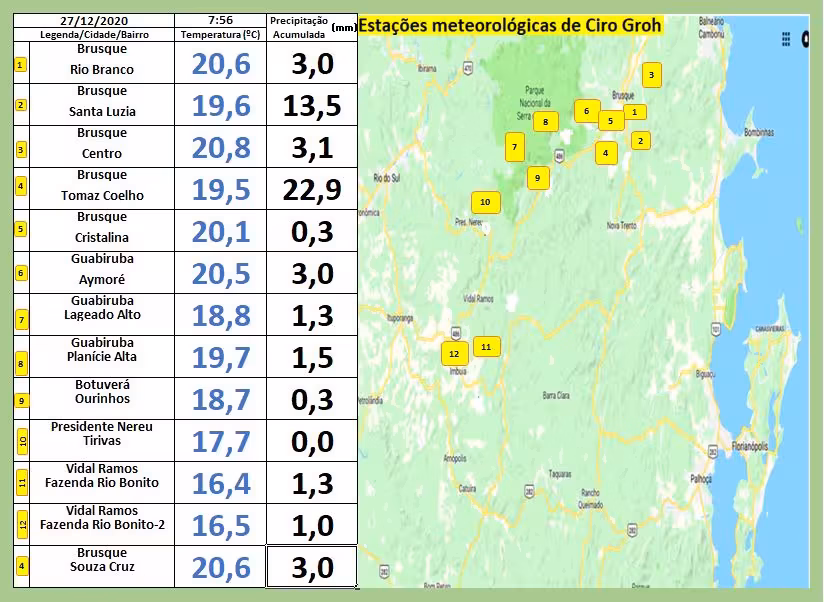Select map marker 11 for Vidal Ramos
The height and width of the screenshot is (602, 824).
[486, 347]
